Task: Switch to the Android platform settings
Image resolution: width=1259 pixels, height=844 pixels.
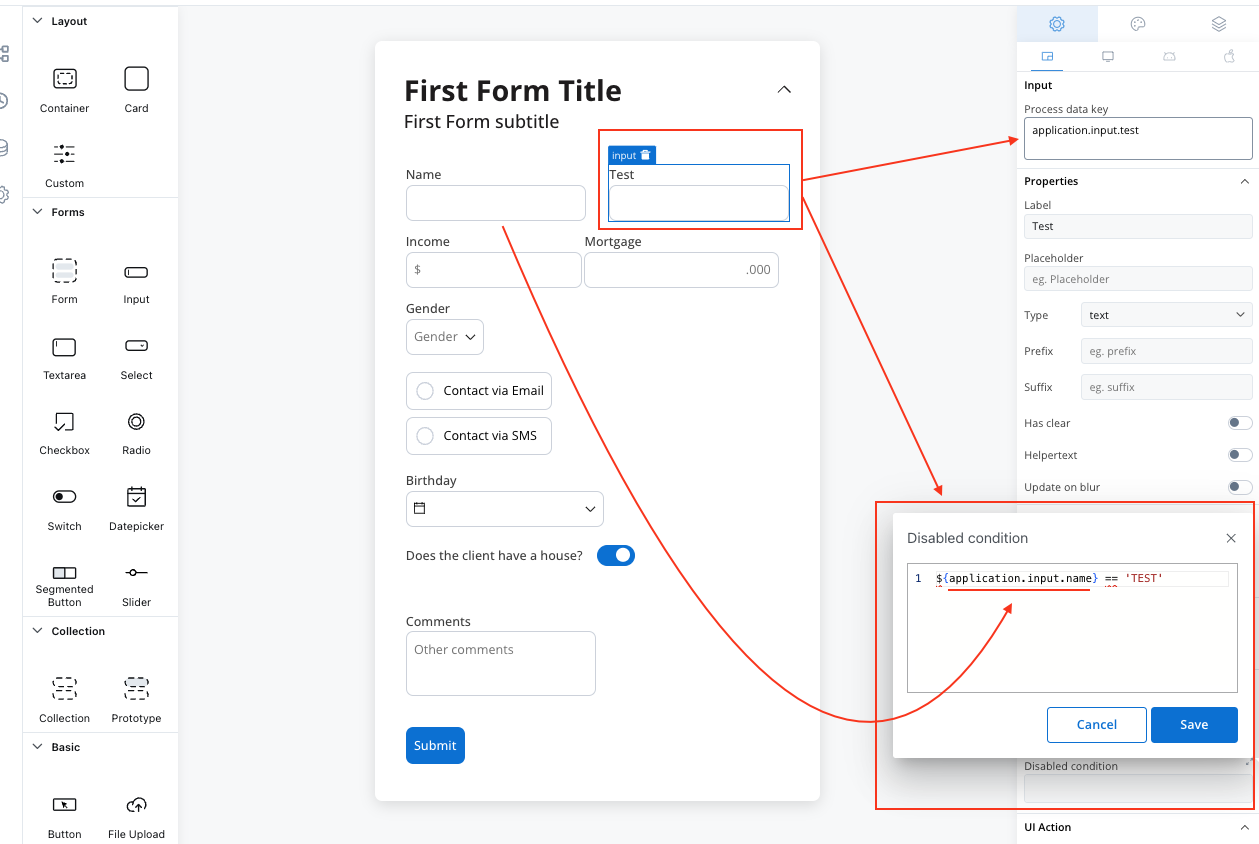Action: pos(1169,57)
